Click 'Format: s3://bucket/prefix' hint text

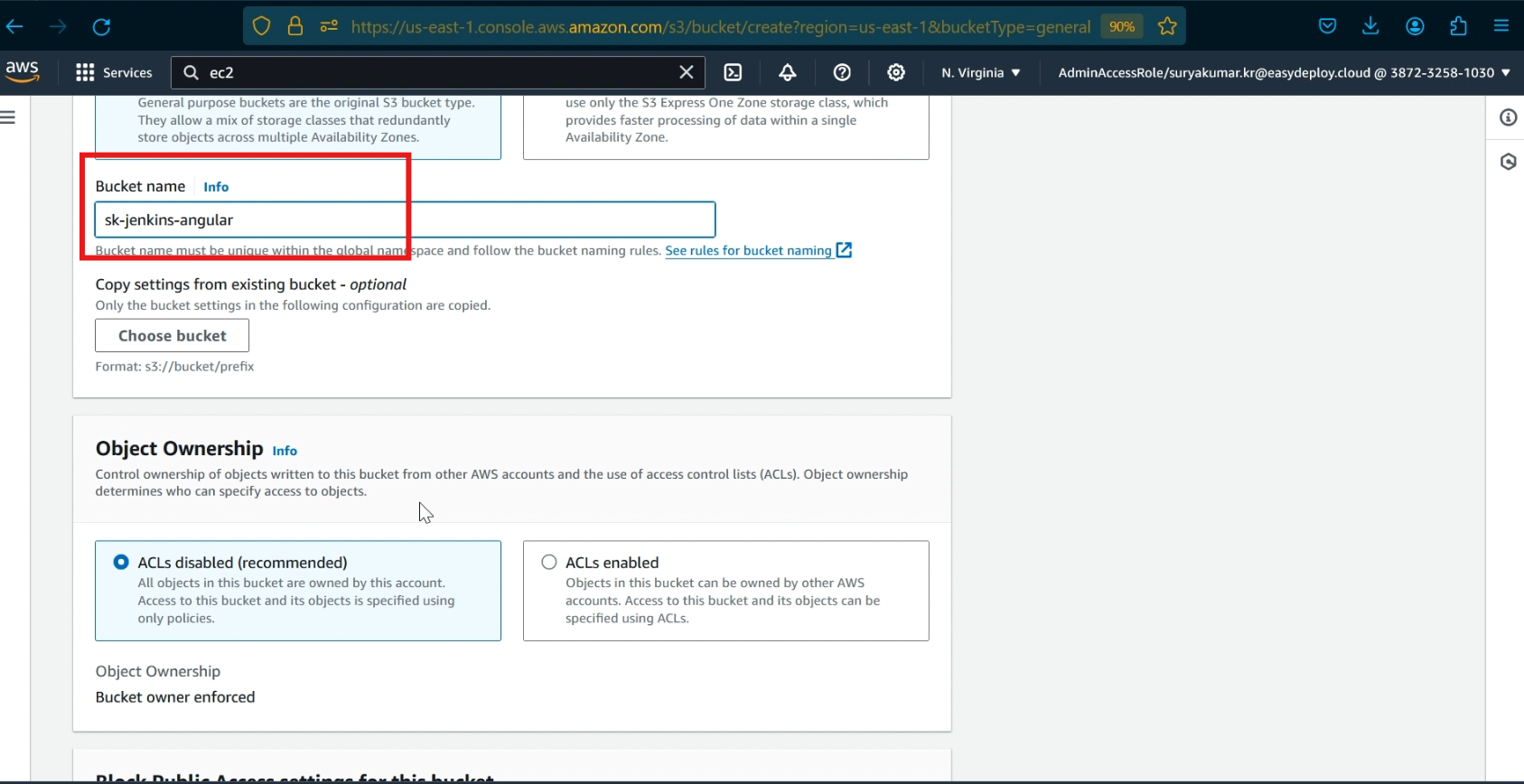174,366
